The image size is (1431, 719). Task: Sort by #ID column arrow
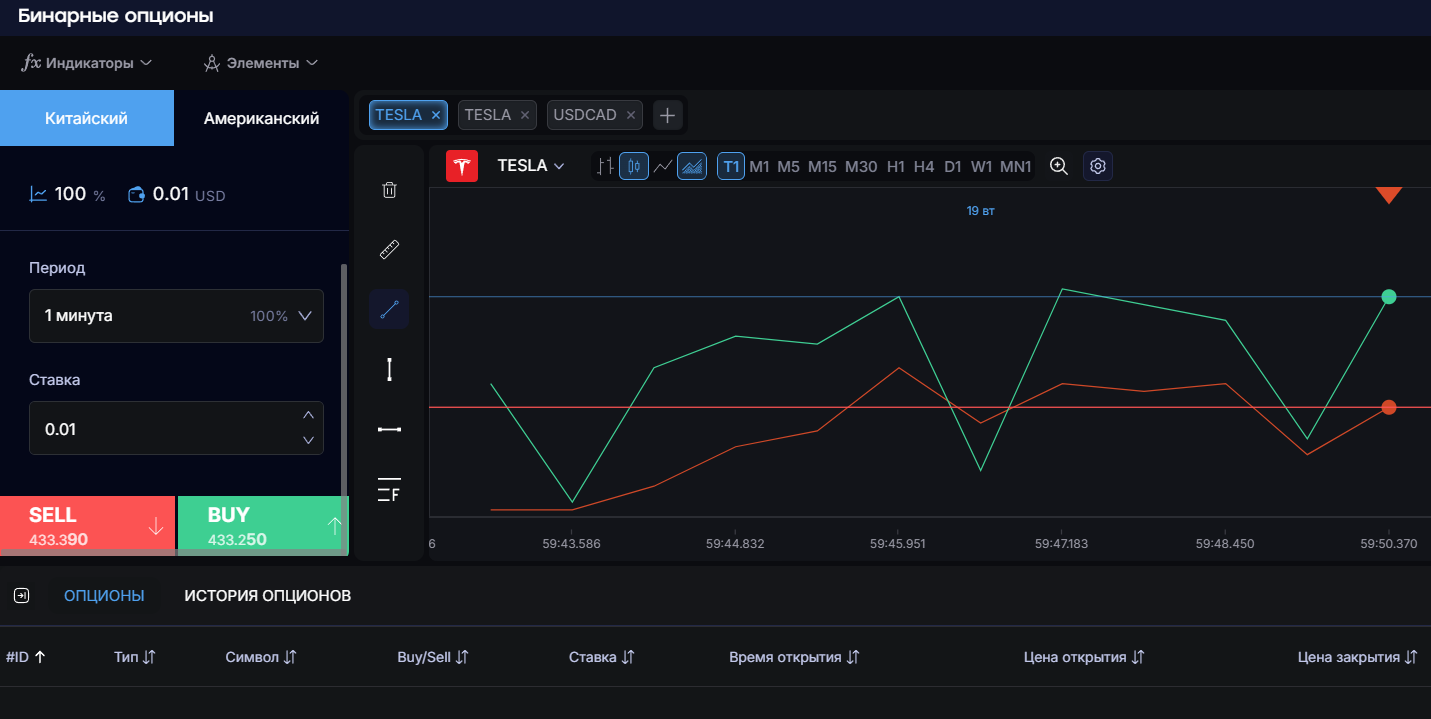(x=40, y=657)
